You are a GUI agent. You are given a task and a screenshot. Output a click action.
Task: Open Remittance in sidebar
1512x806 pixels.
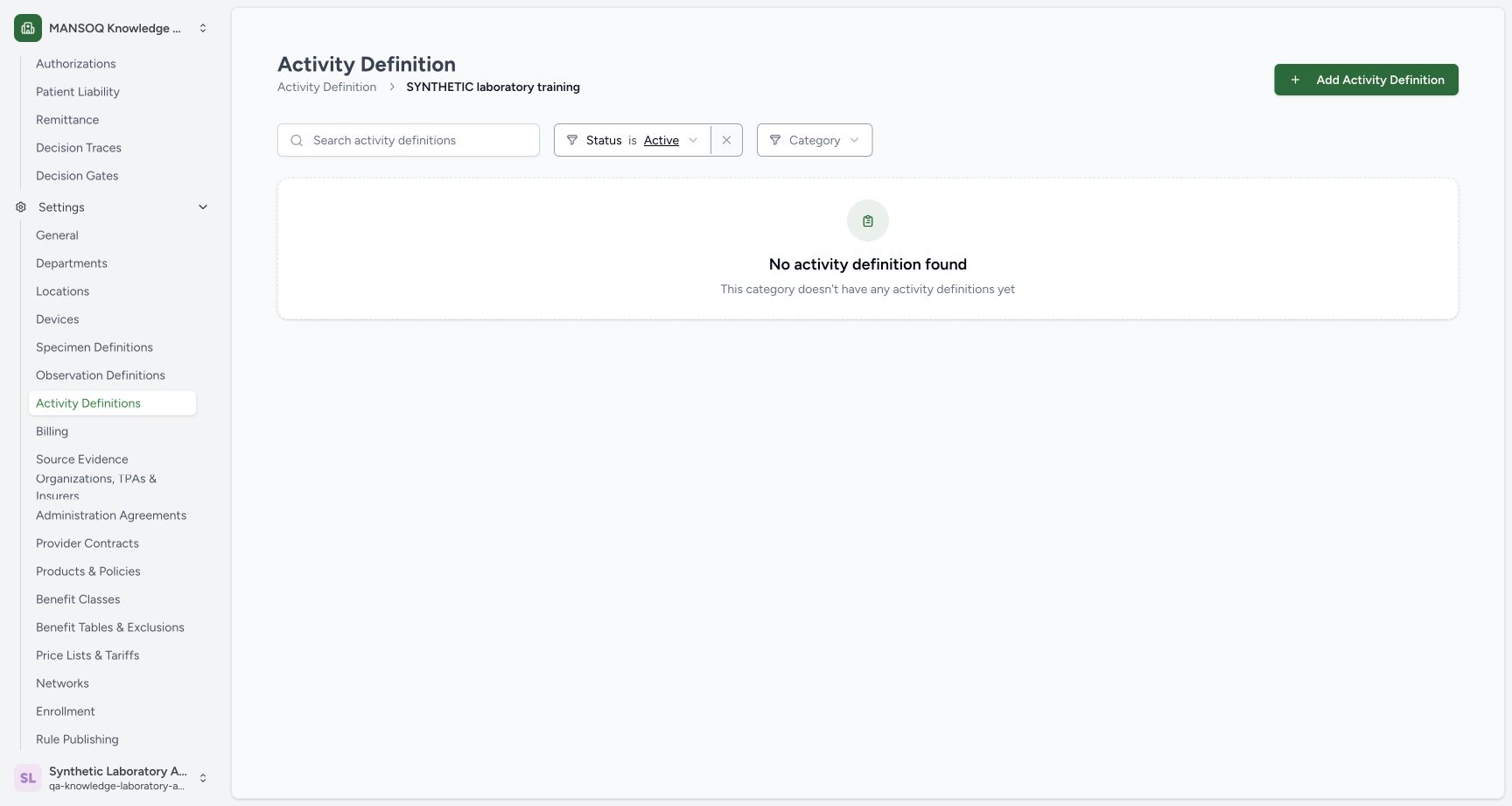point(67,120)
